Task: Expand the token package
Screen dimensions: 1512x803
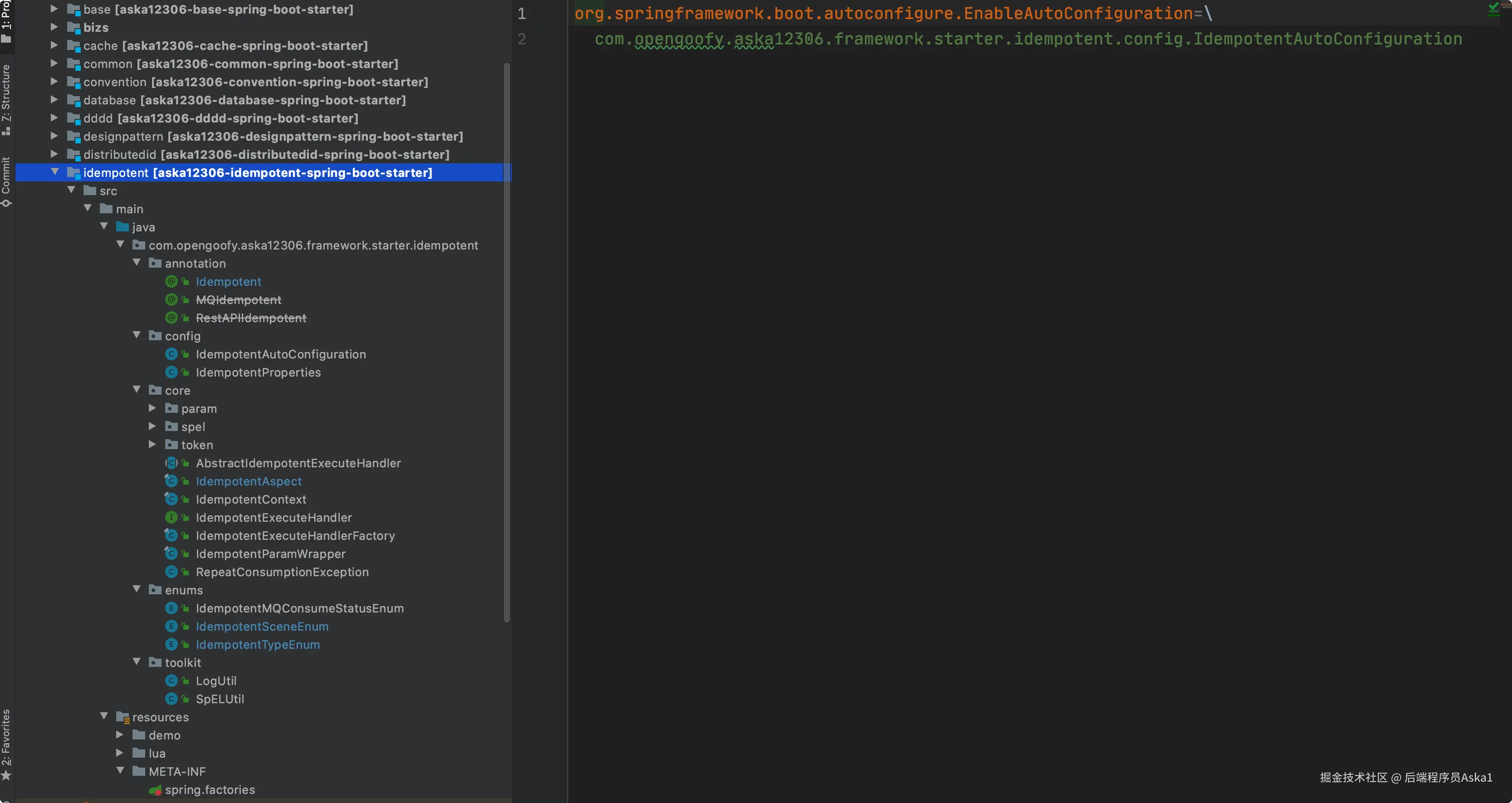Action: [152, 445]
